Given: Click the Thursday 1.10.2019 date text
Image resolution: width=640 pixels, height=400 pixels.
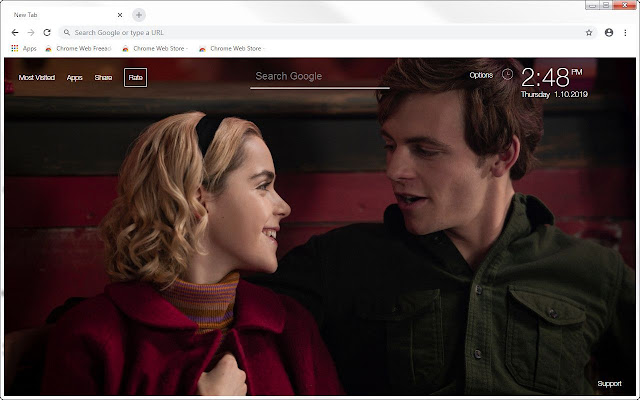Looking at the screenshot, I should (554, 94).
